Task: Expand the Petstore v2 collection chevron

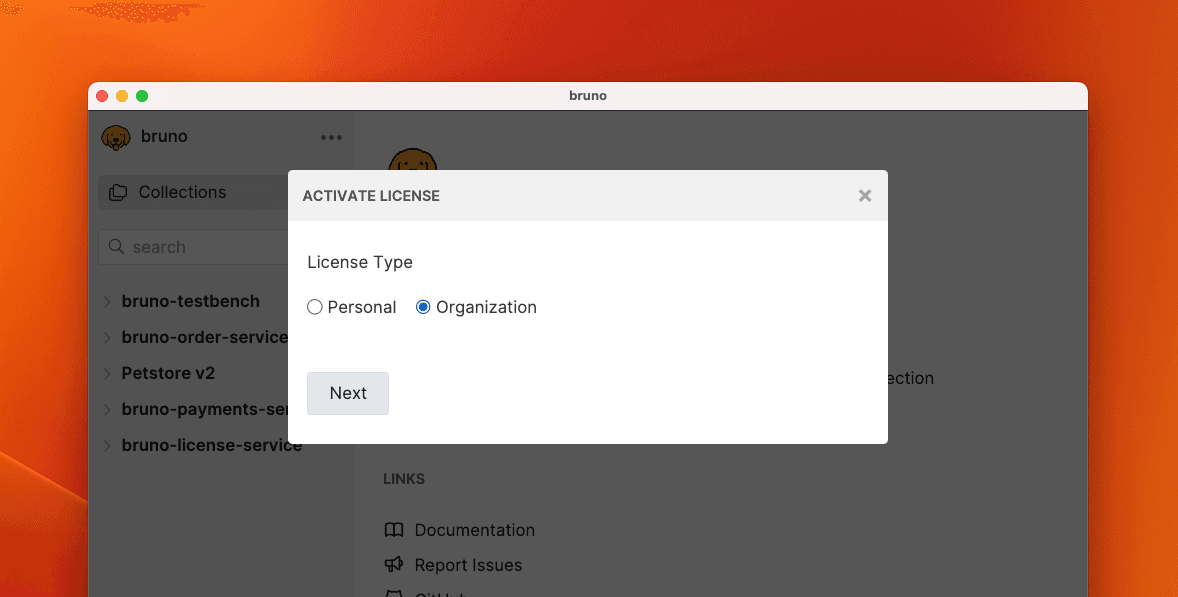Action: [107, 374]
